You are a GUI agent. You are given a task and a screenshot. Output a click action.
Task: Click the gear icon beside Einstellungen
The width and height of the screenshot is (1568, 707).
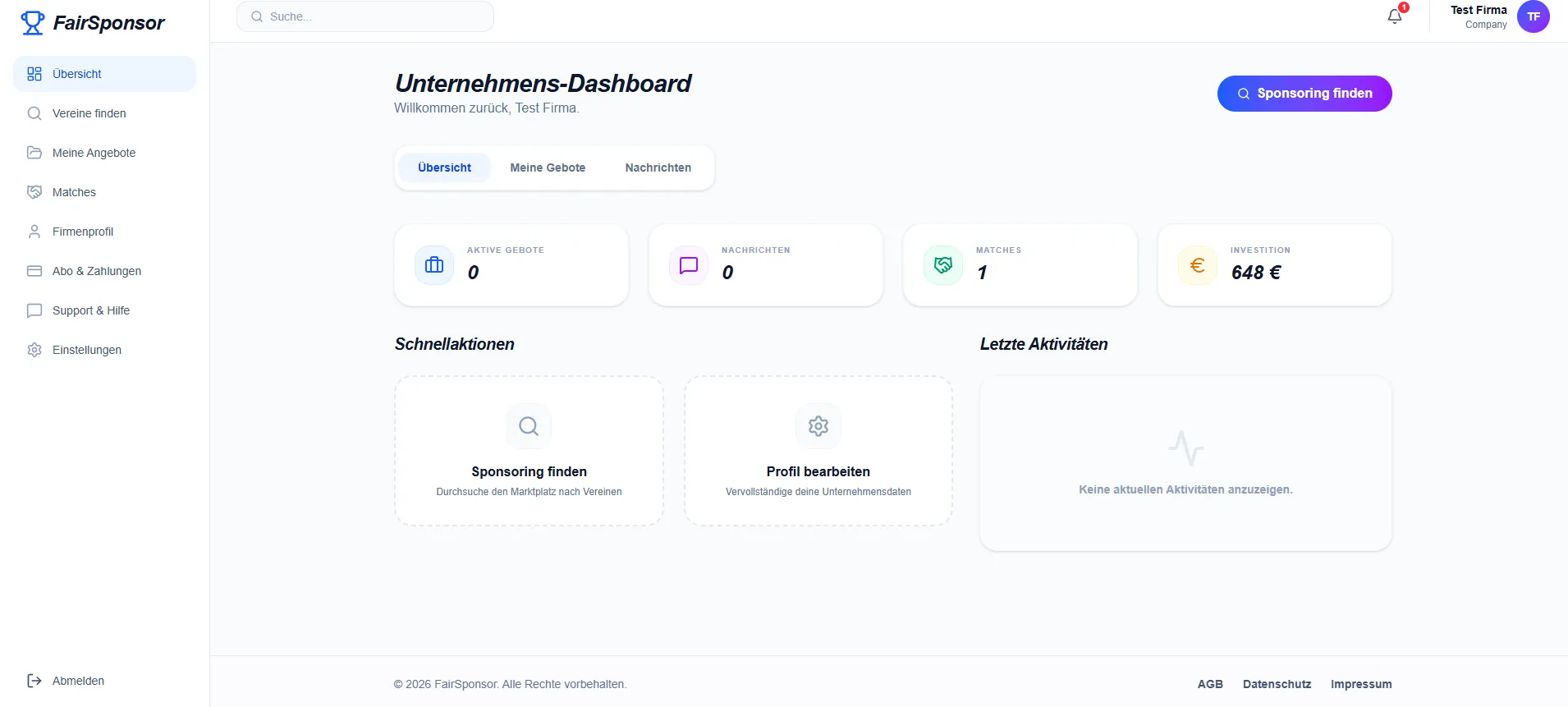point(34,350)
